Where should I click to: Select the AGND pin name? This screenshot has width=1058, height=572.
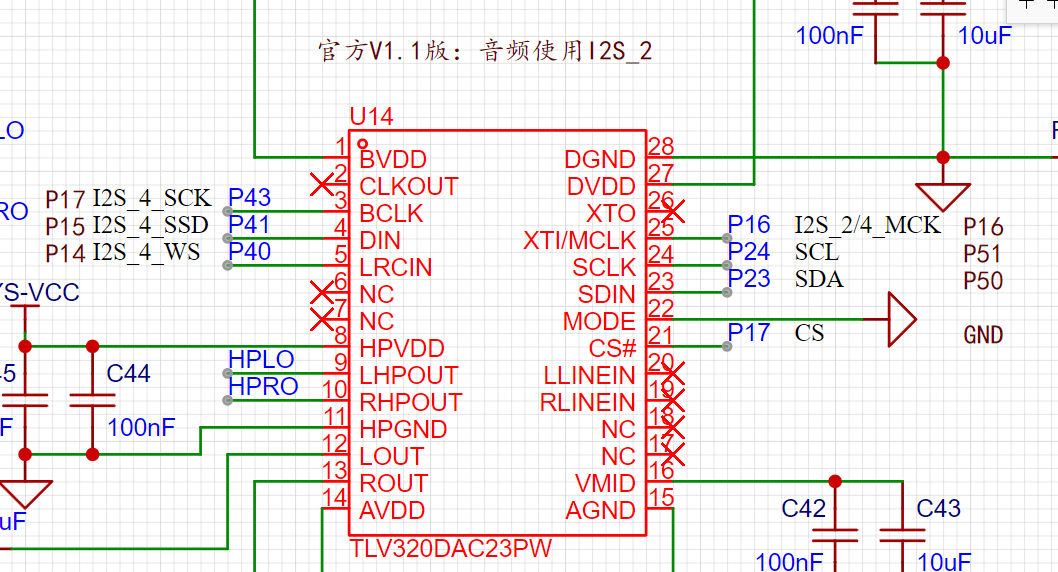coord(601,510)
